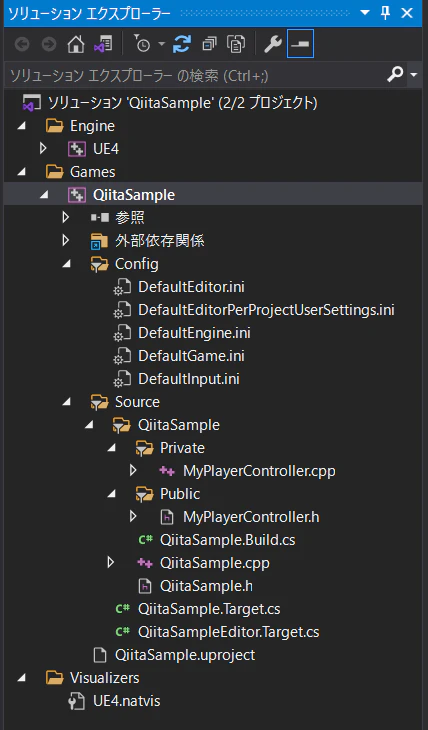Click the Engine folder icon
This screenshot has height=730, width=428.
click(x=54, y=126)
